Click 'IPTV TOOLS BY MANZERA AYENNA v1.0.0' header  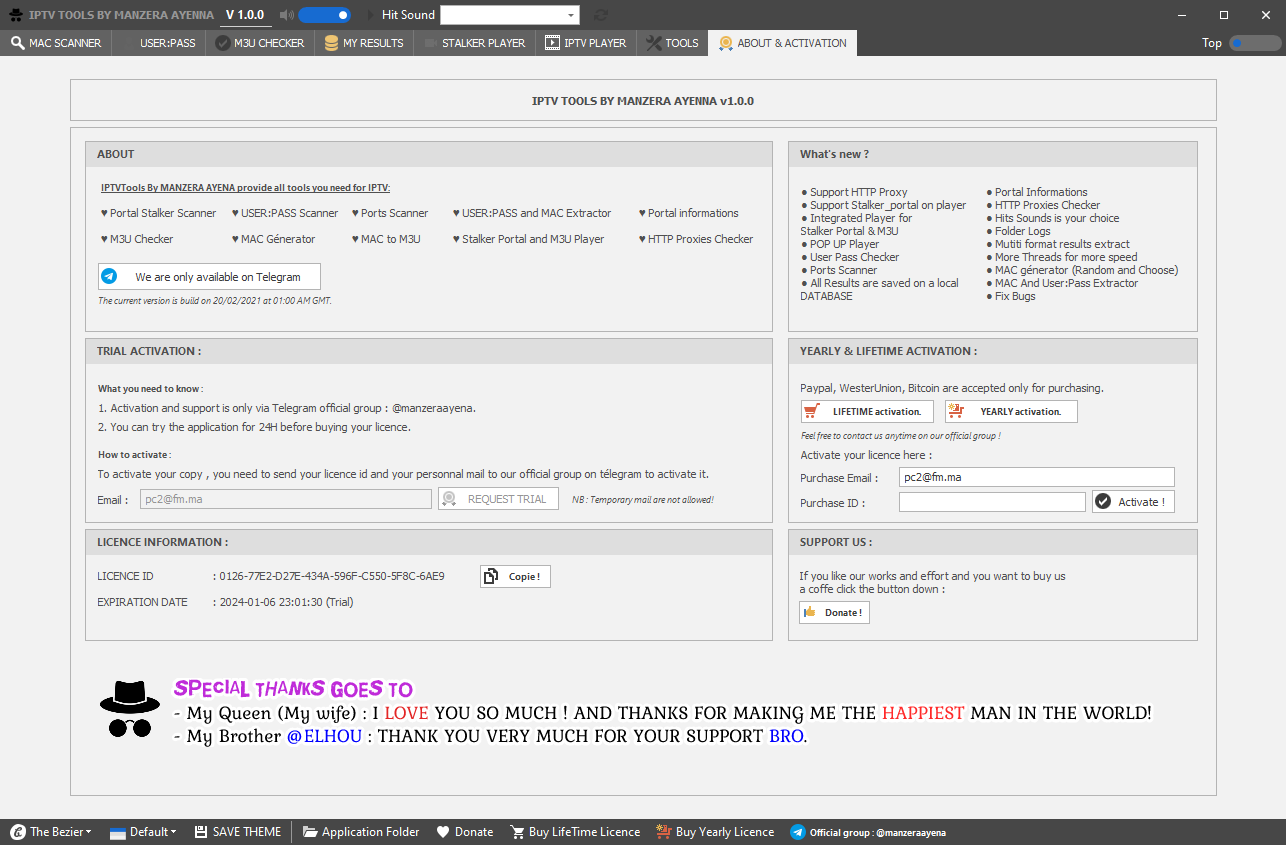(x=643, y=101)
